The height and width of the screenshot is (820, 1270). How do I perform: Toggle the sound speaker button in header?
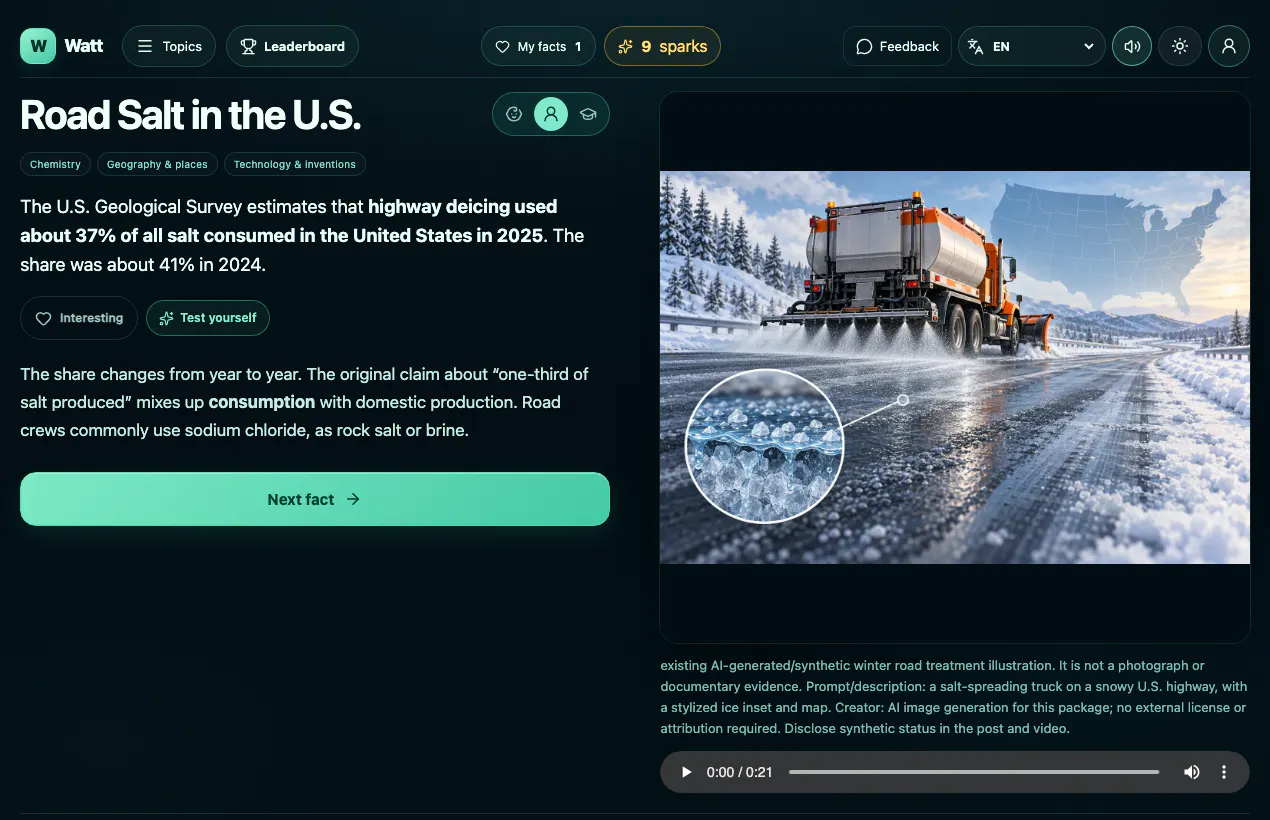[1132, 46]
